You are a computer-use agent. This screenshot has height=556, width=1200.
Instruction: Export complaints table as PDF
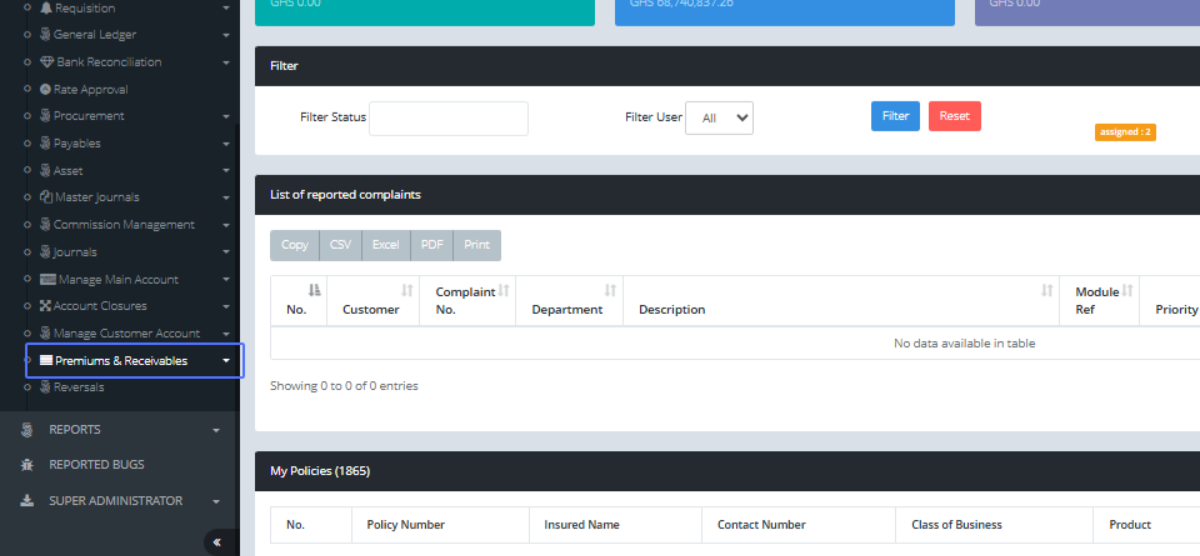[432, 245]
